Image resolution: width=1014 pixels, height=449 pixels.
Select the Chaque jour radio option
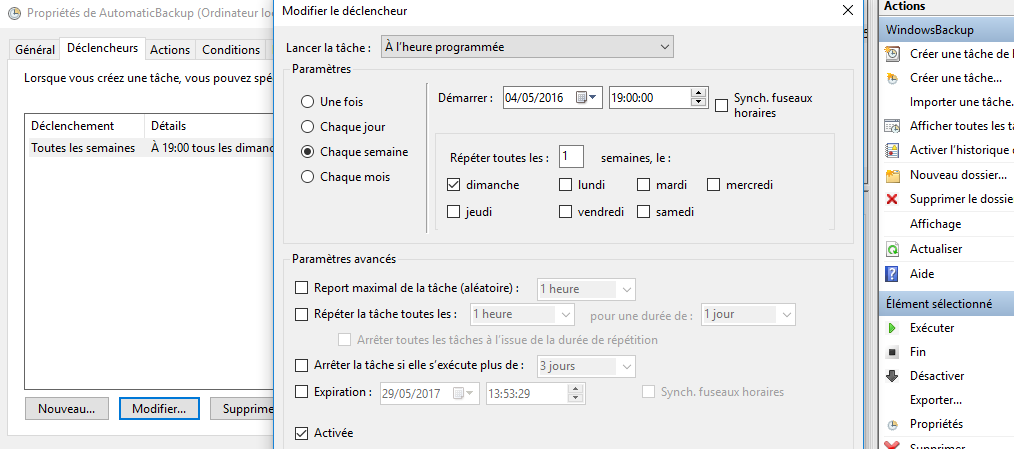coord(308,127)
